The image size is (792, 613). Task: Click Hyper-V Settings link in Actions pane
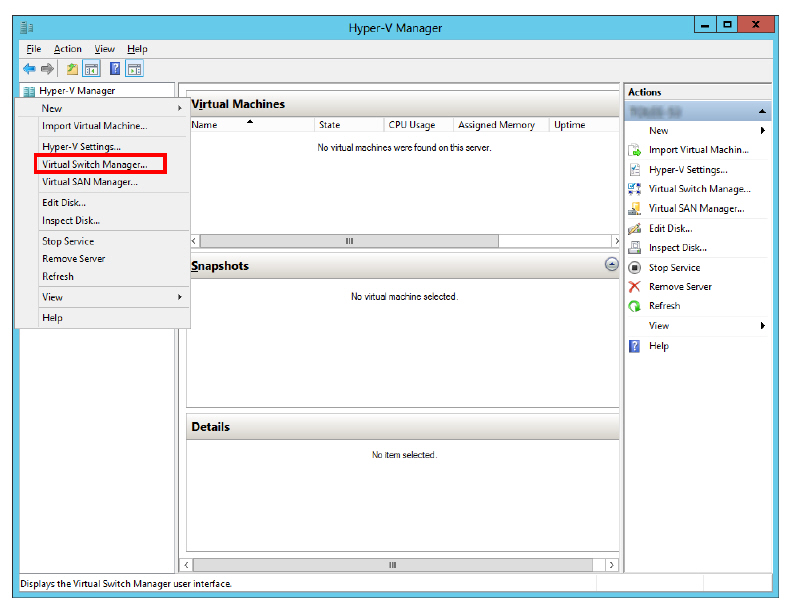688,170
